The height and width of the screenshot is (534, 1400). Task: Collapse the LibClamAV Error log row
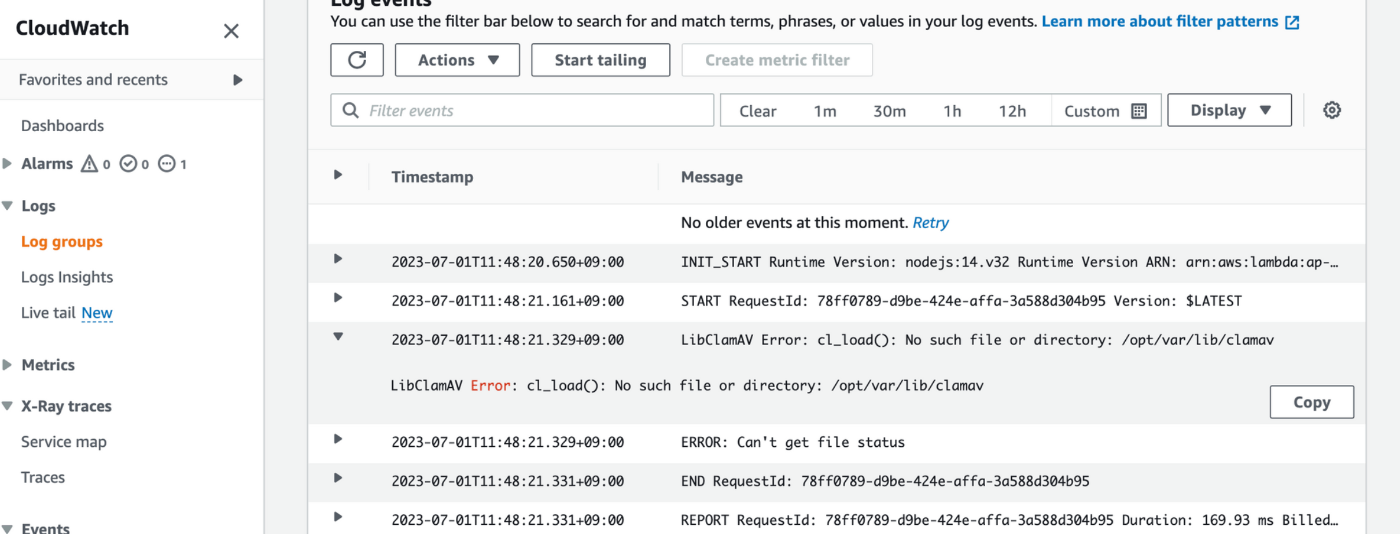[x=338, y=337]
